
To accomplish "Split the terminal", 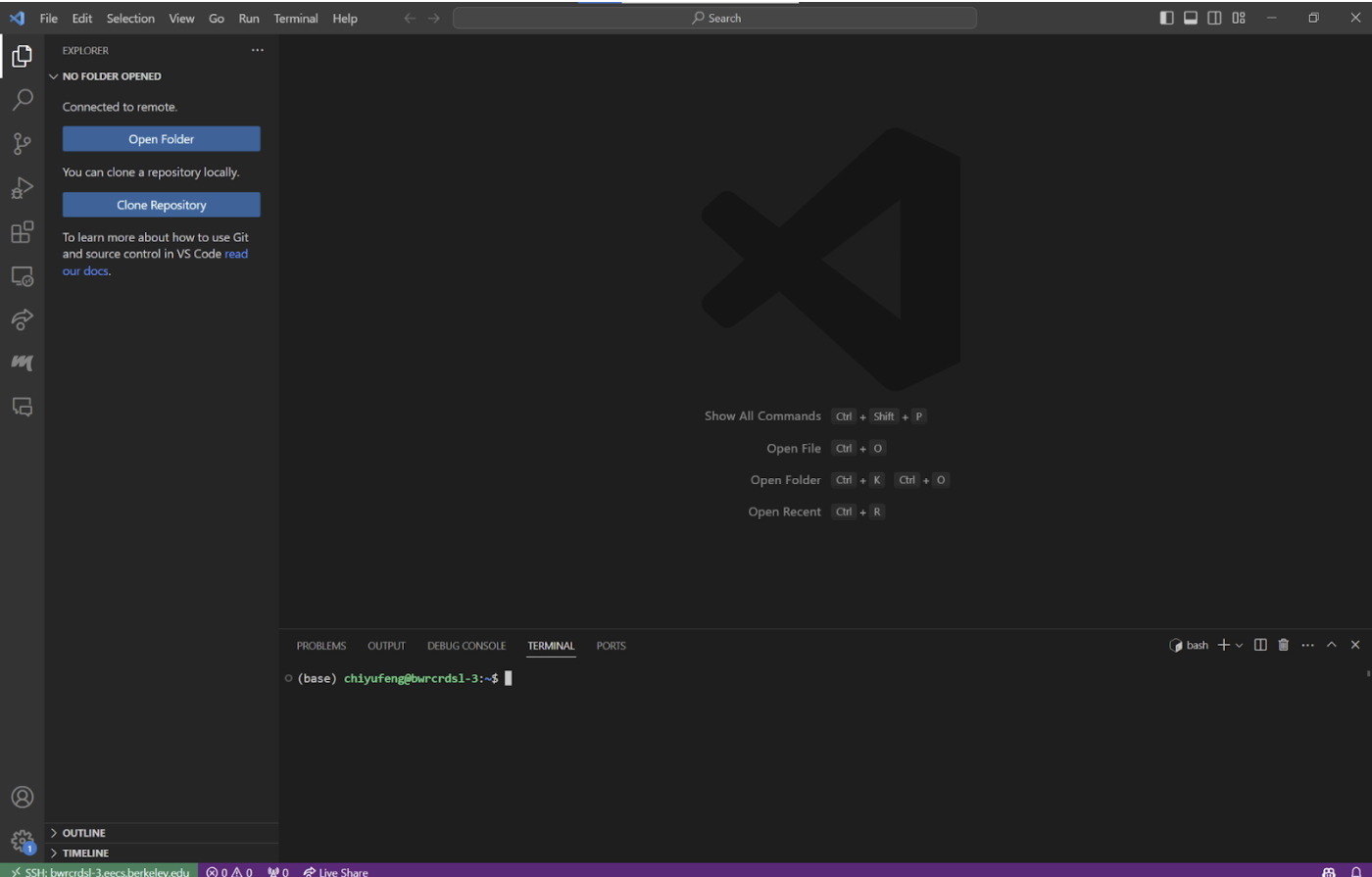I will coord(1260,645).
